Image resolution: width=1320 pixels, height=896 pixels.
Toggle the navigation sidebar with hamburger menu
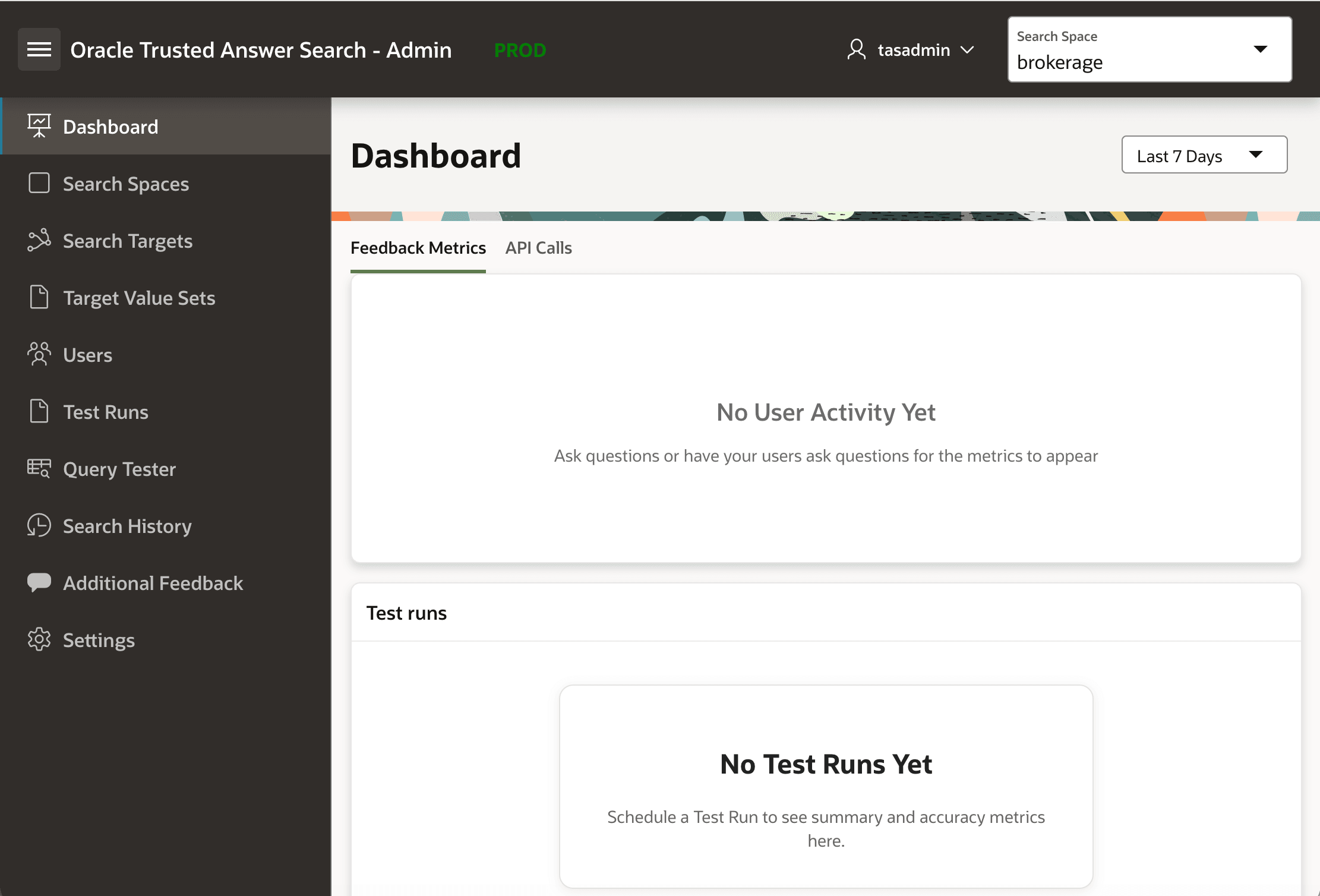coord(39,49)
